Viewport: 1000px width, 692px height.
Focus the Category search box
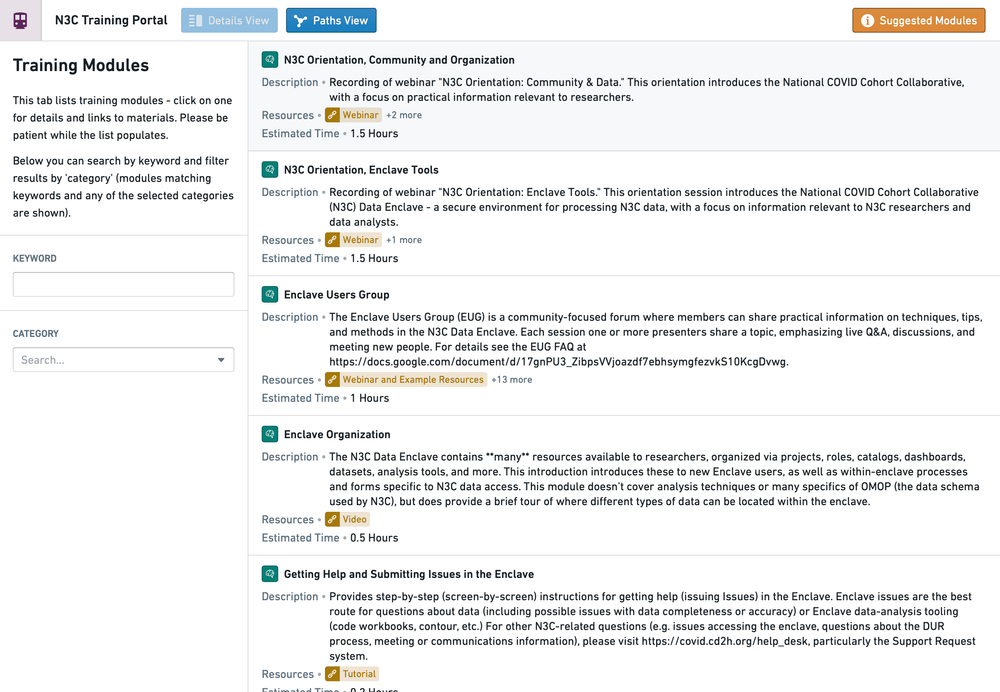[113, 360]
